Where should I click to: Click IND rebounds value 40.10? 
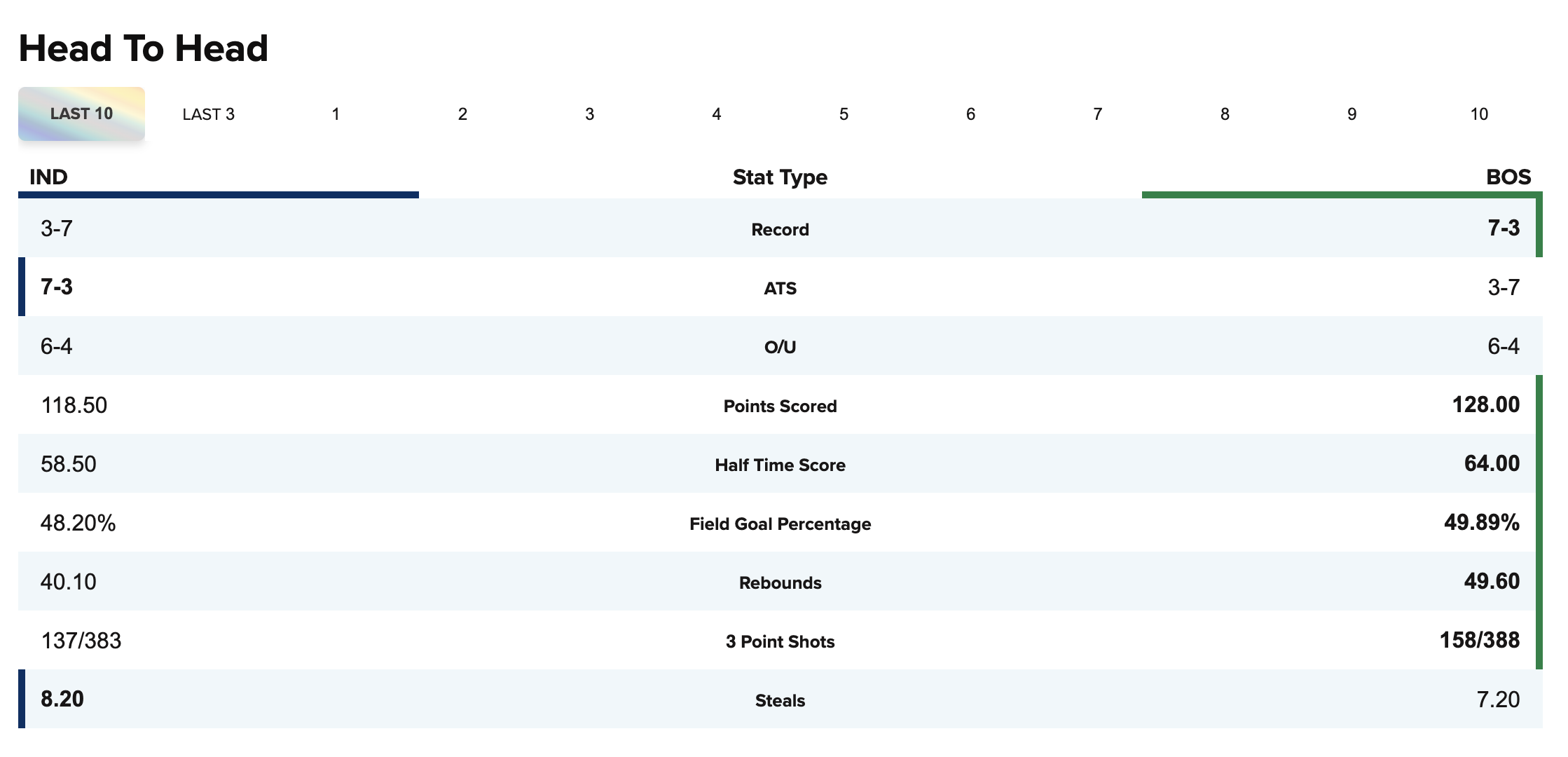[x=69, y=582]
